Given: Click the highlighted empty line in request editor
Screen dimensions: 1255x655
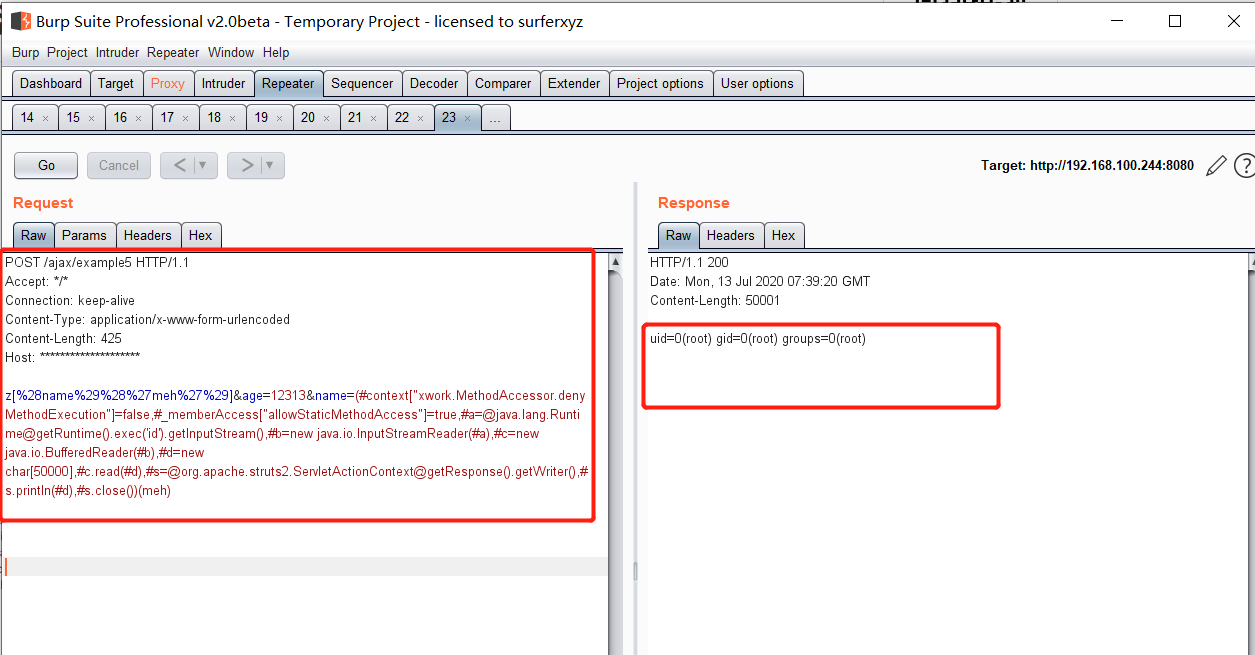Looking at the screenshot, I should click(305, 567).
